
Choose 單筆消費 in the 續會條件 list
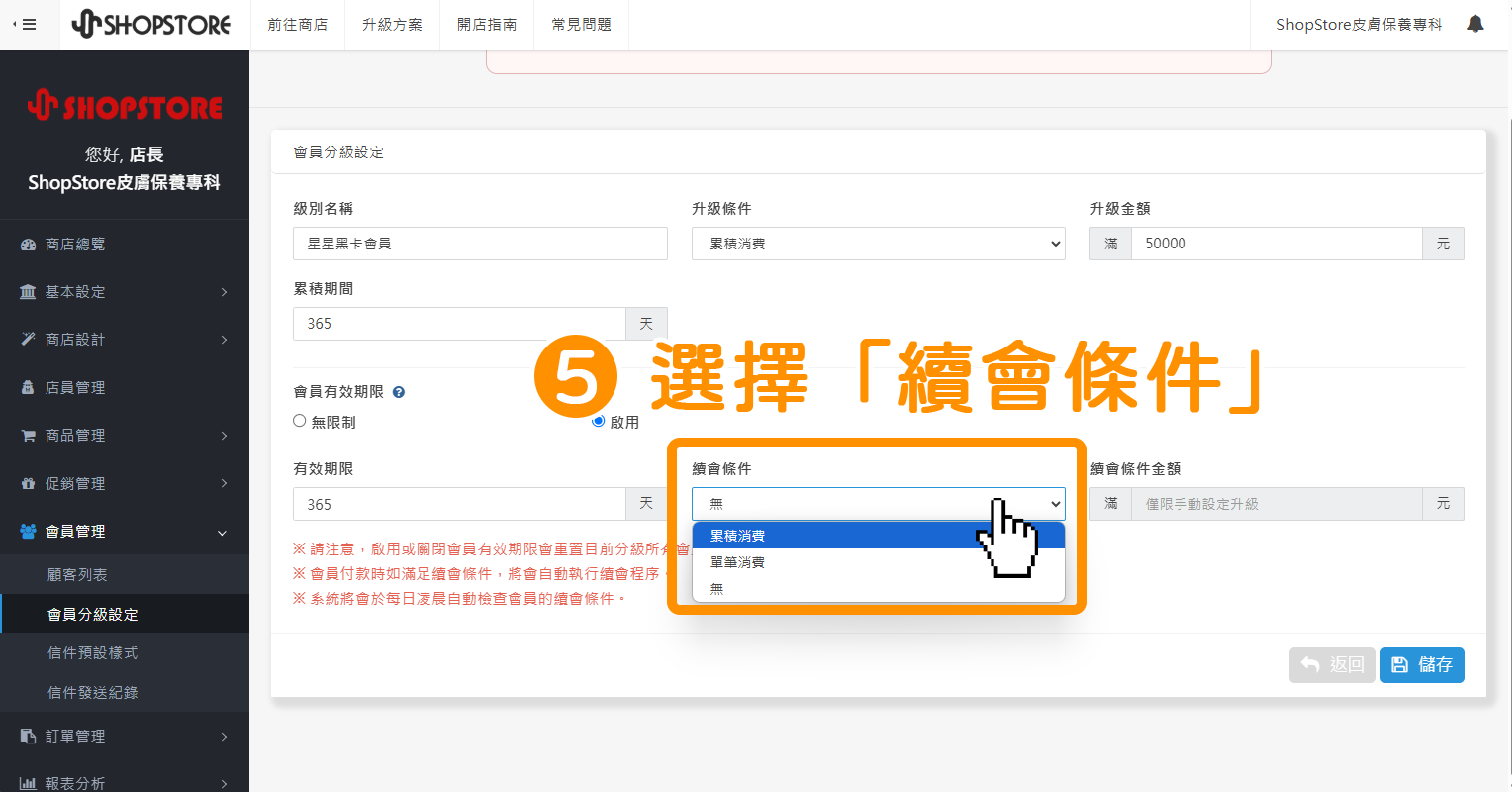coord(878,562)
